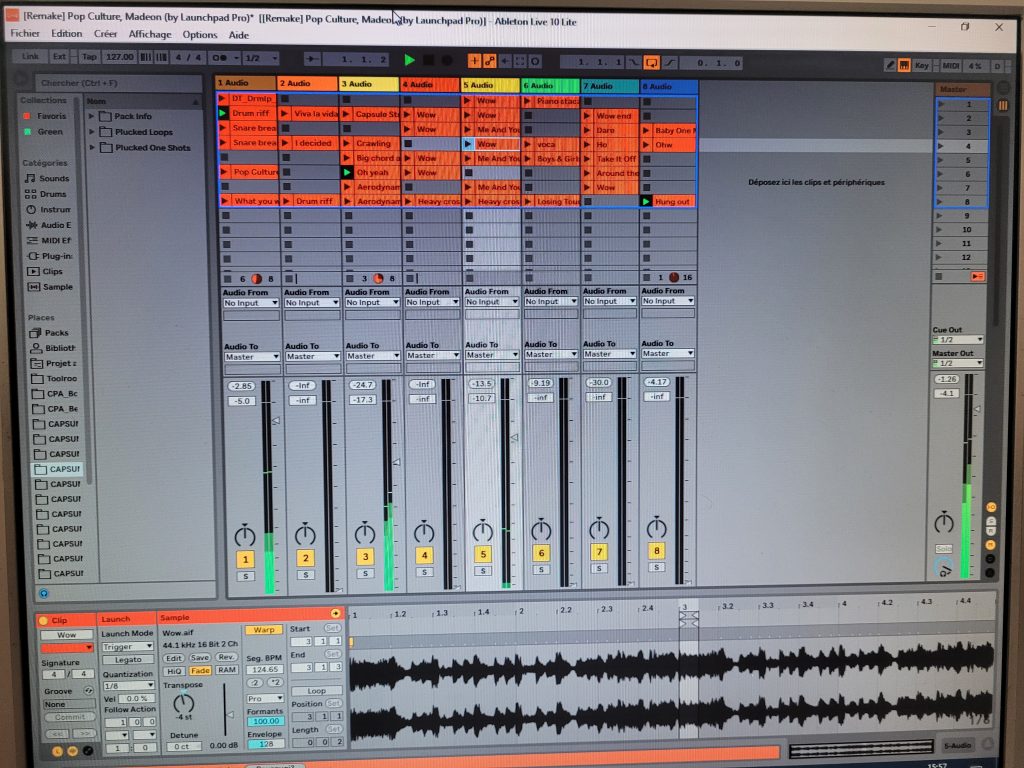Viewport: 1024px width, 768px height.
Task: Click the Master volume fader handle
Action: (978, 409)
